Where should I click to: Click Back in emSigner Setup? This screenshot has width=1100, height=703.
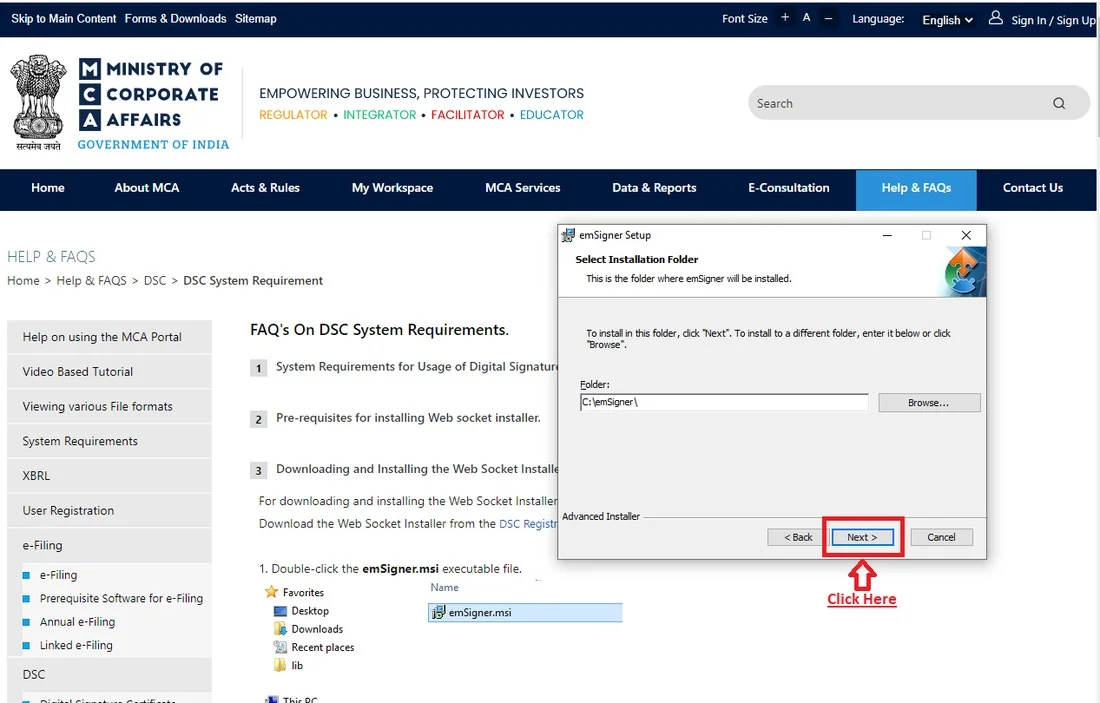coord(798,537)
